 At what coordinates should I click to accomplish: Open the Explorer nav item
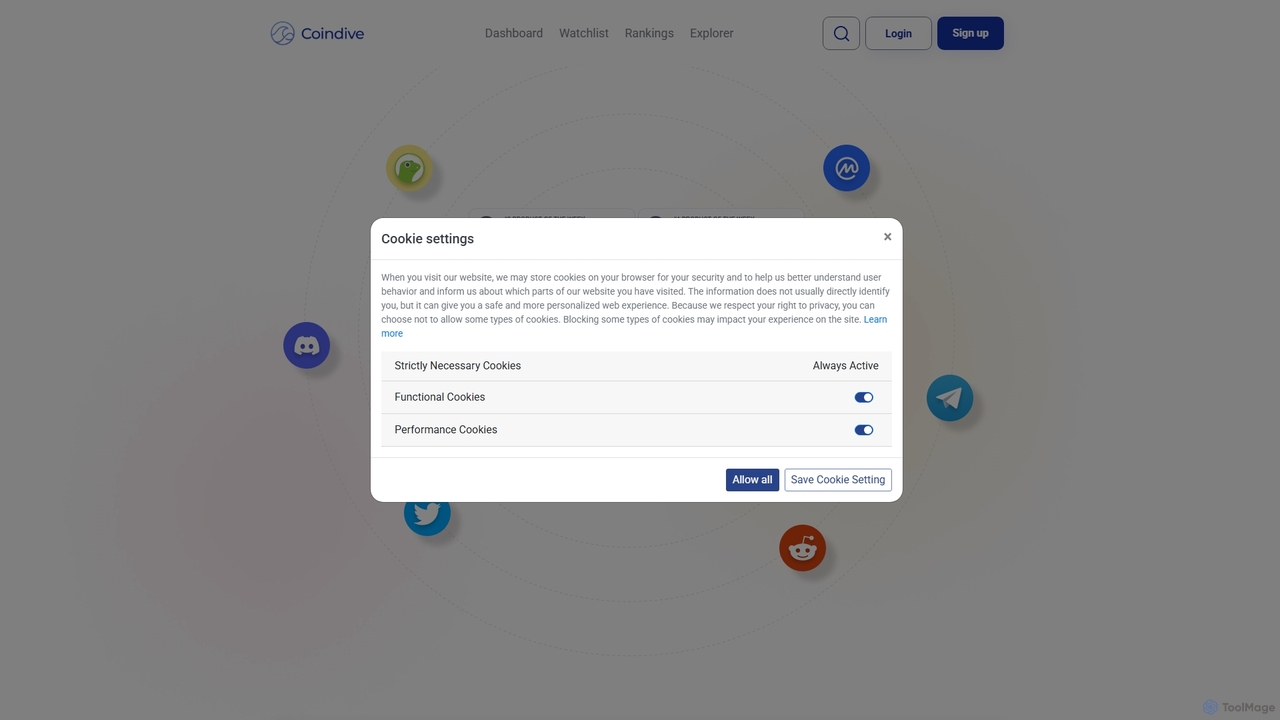pos(712,33)
